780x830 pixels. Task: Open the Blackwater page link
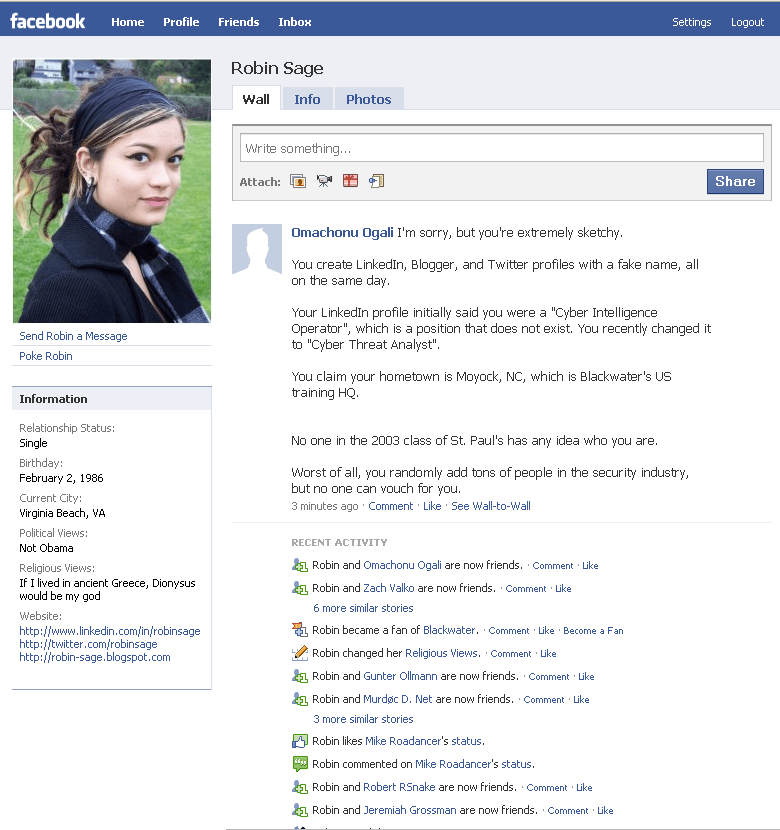[449, 630]
